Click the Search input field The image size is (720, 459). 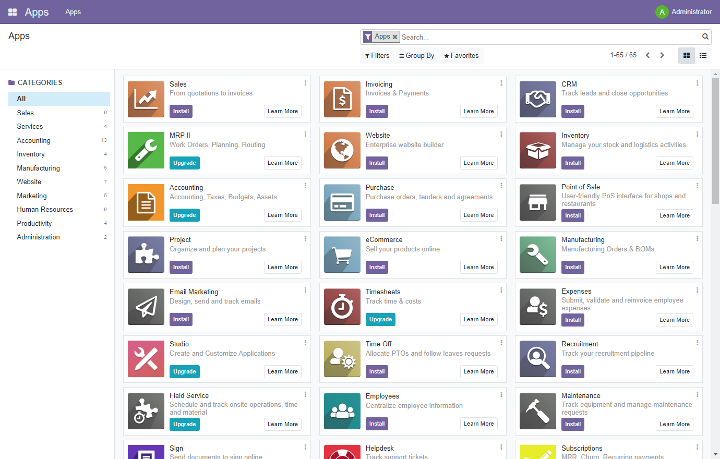tap(550, 37)
